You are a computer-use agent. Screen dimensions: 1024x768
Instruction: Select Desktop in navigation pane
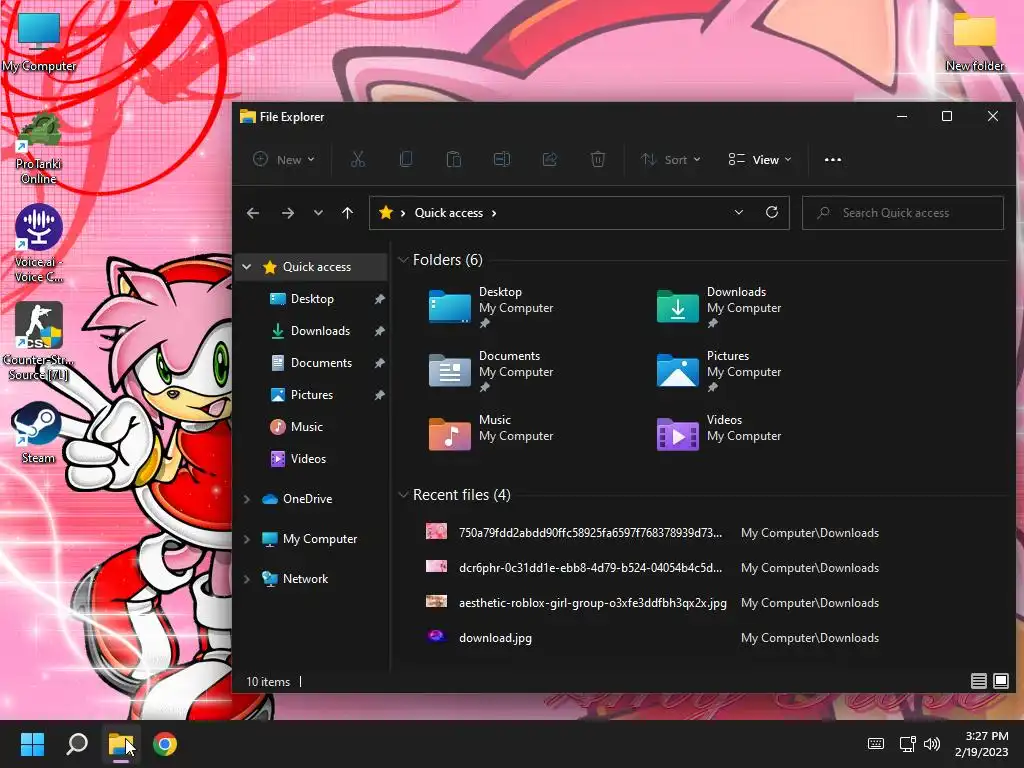312,298
